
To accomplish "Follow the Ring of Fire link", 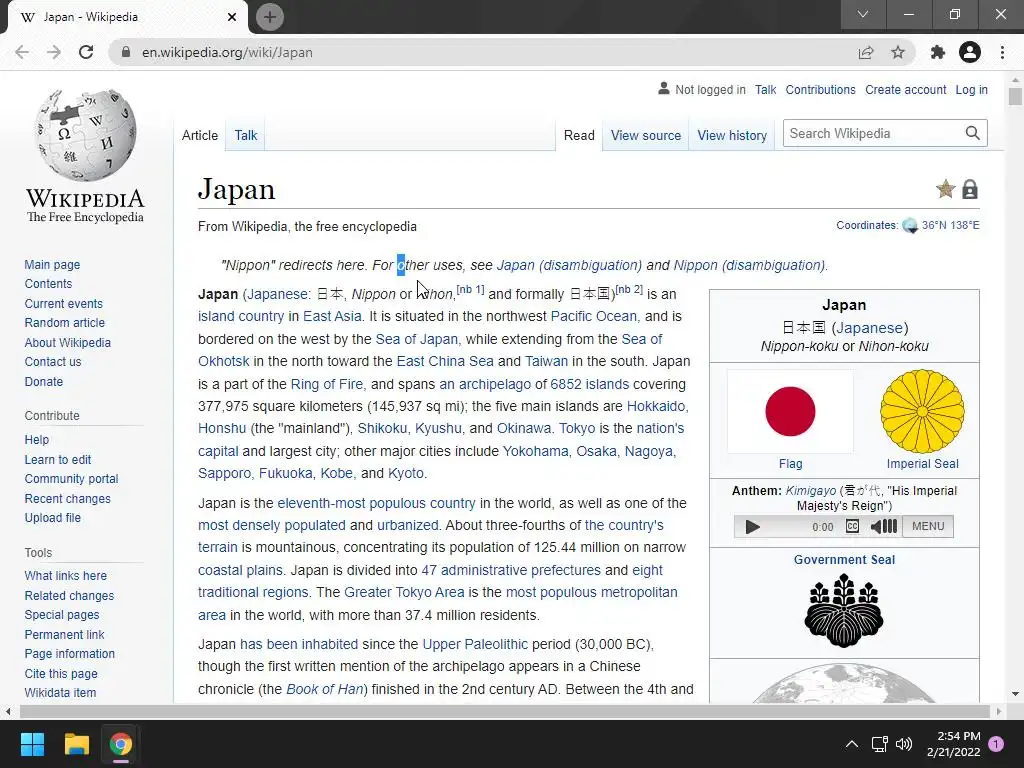I will pos(327,384).
